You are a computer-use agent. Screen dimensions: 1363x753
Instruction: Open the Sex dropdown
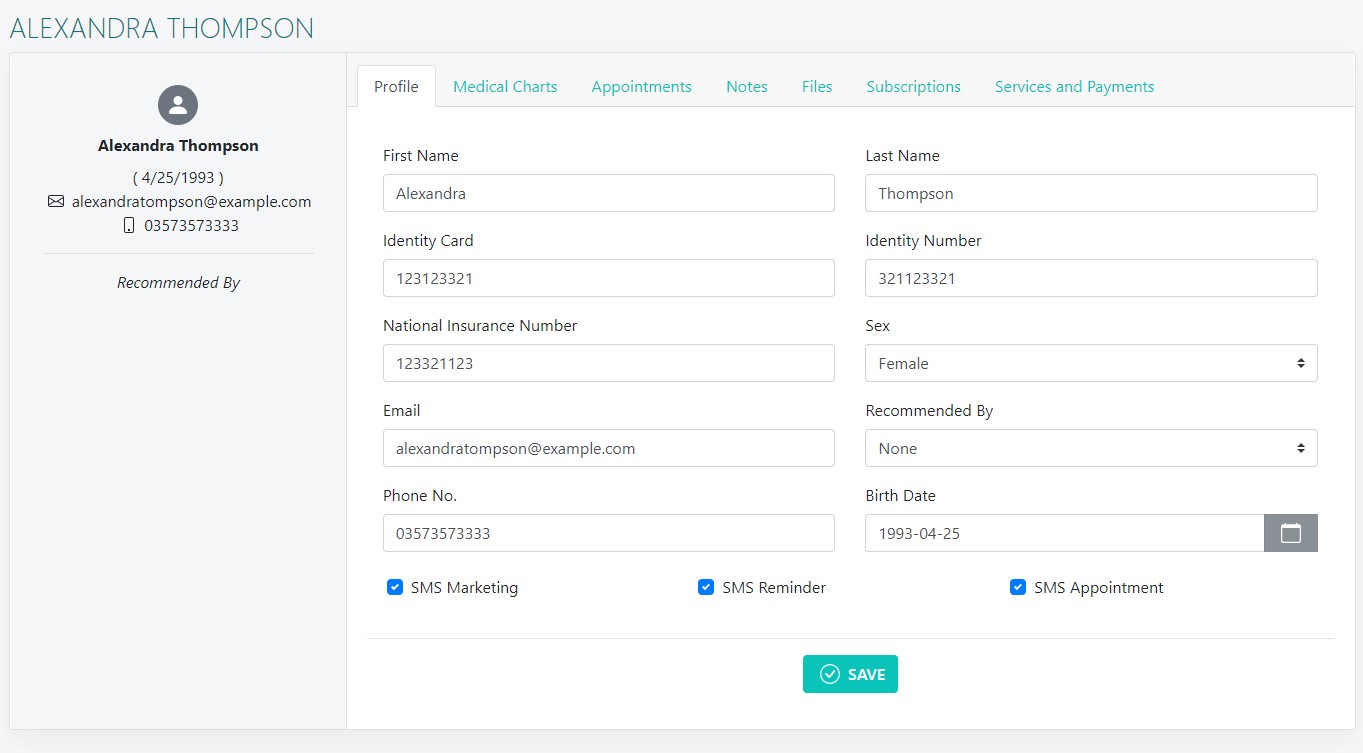pos(1090,364)
